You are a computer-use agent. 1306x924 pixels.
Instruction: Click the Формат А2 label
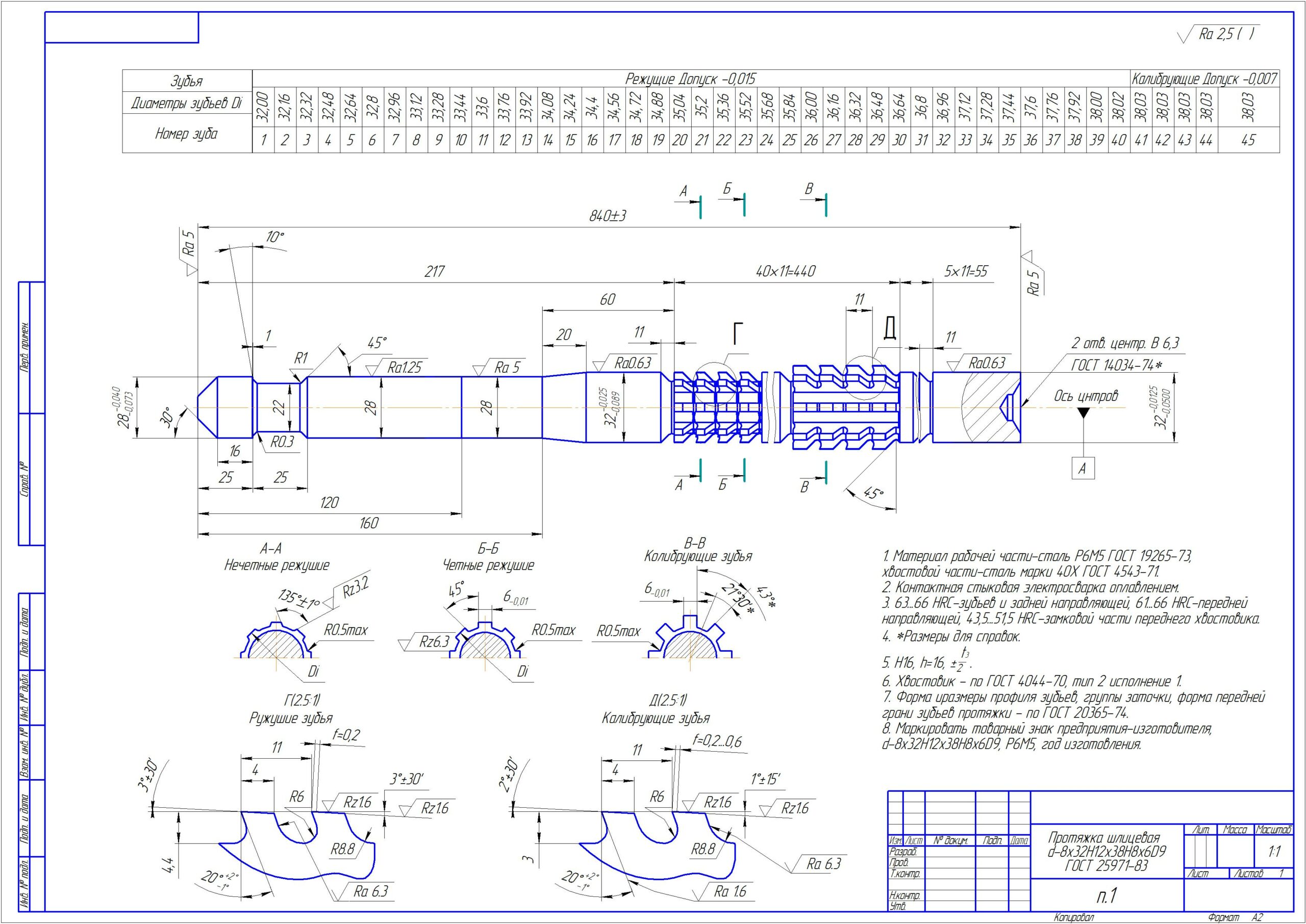point(1236,917)
